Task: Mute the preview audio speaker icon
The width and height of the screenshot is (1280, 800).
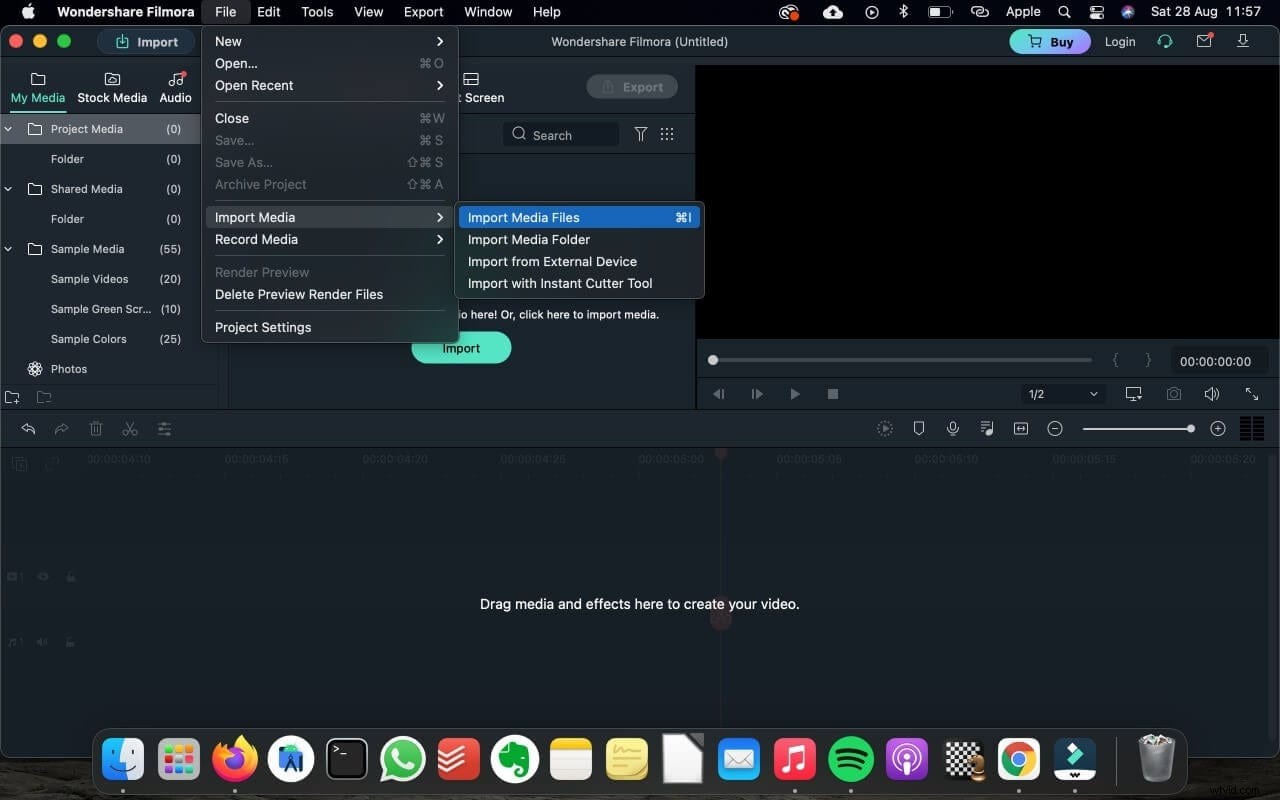Action: pyautogui.click(x=1212, y=394)
